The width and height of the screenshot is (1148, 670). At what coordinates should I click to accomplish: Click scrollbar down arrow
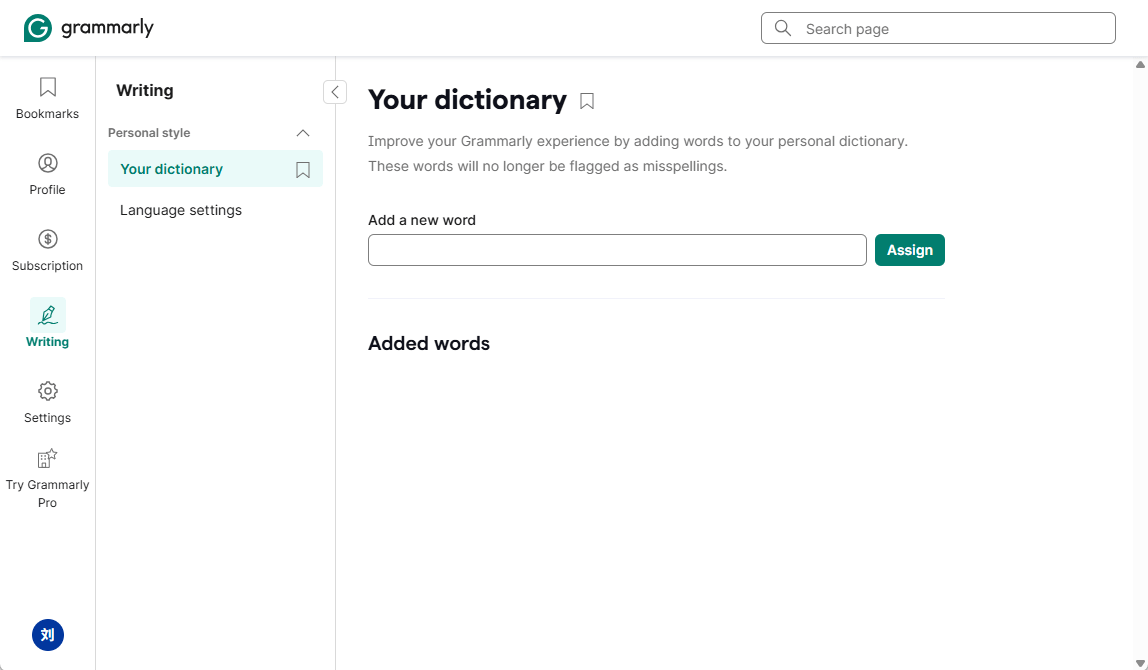tap(1140, 663)
